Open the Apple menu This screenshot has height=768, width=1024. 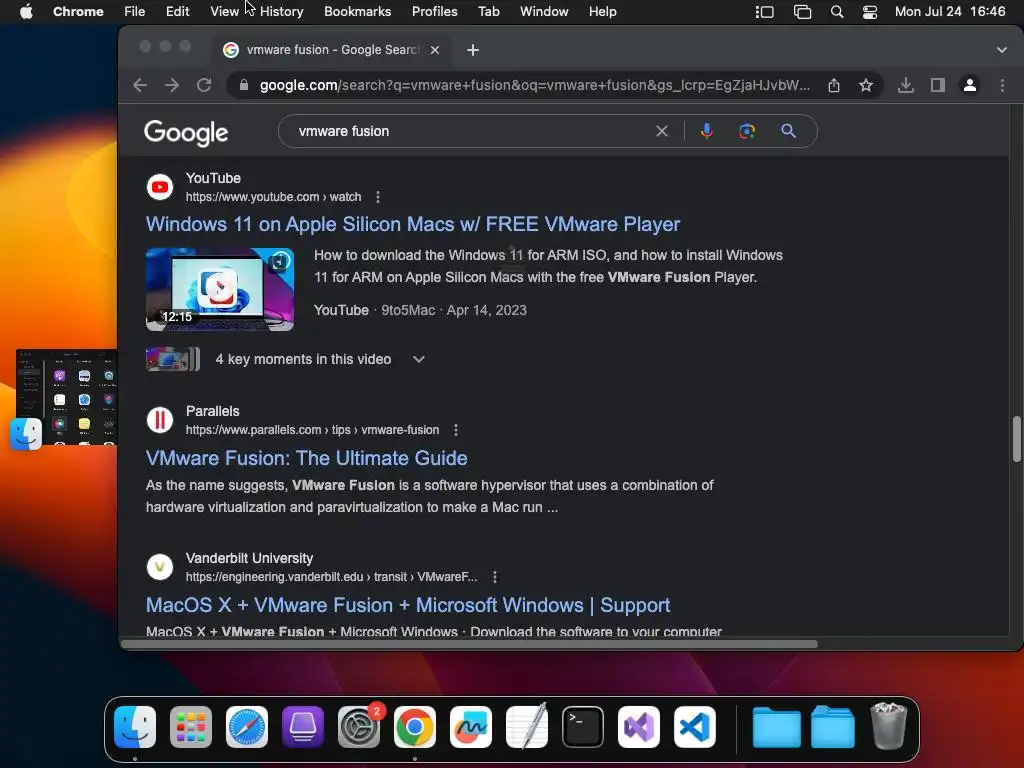click(x=26, y=11)
